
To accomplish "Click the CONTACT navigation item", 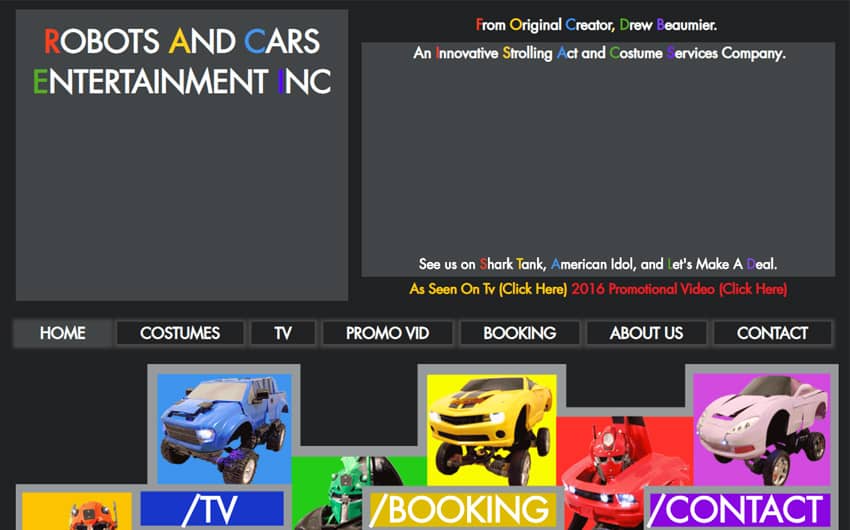I will (772, 333).
